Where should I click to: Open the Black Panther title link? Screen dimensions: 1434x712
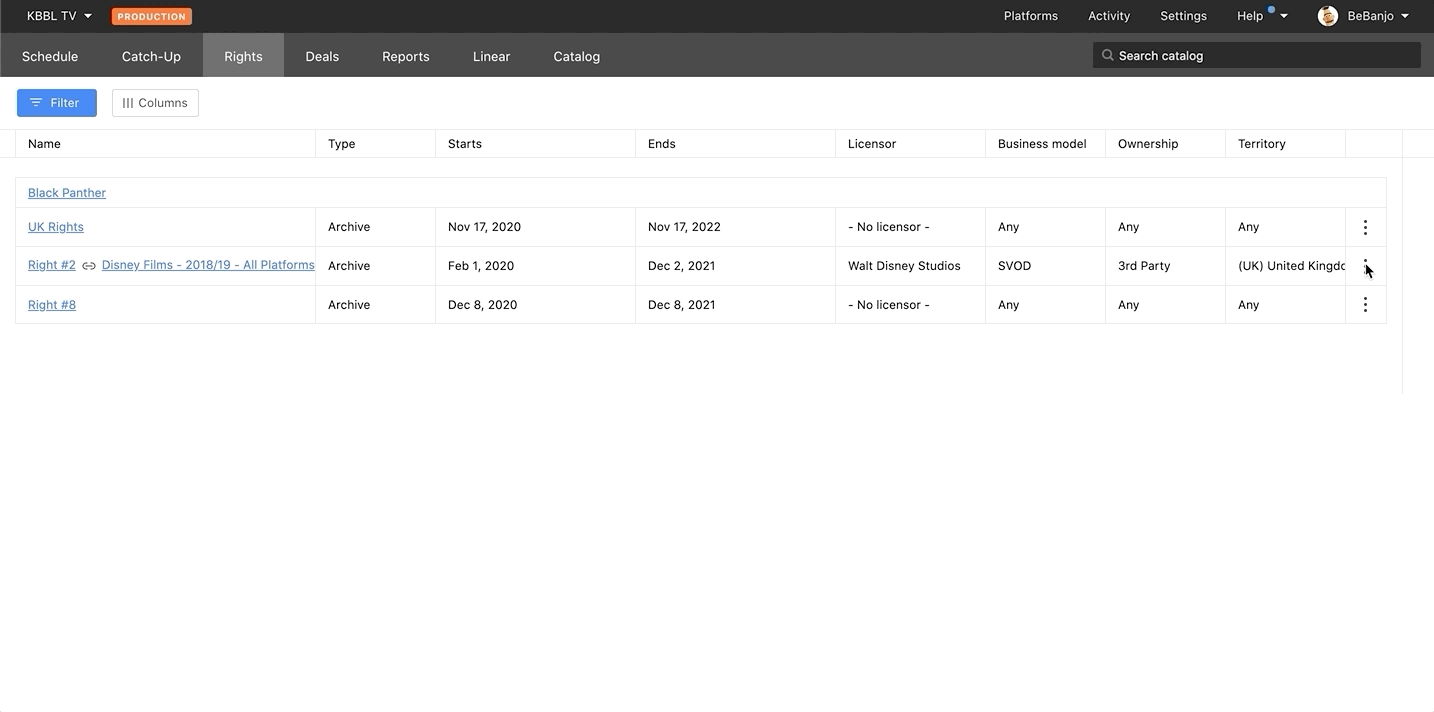tap(67, 193)
